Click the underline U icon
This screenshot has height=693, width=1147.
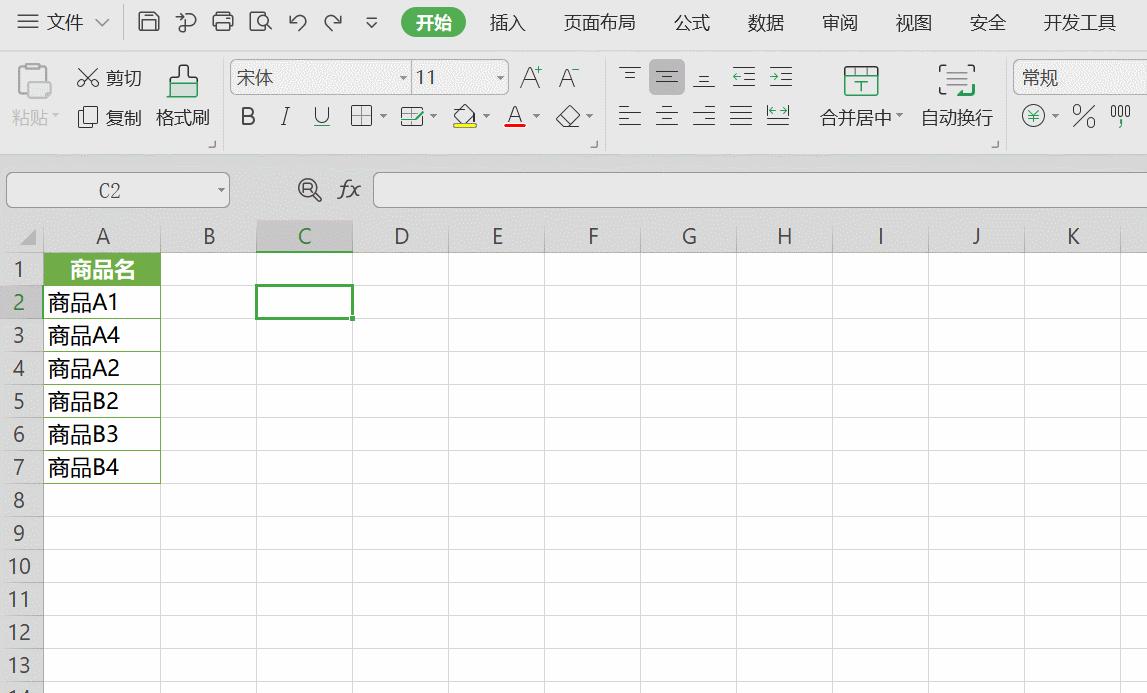320,116
